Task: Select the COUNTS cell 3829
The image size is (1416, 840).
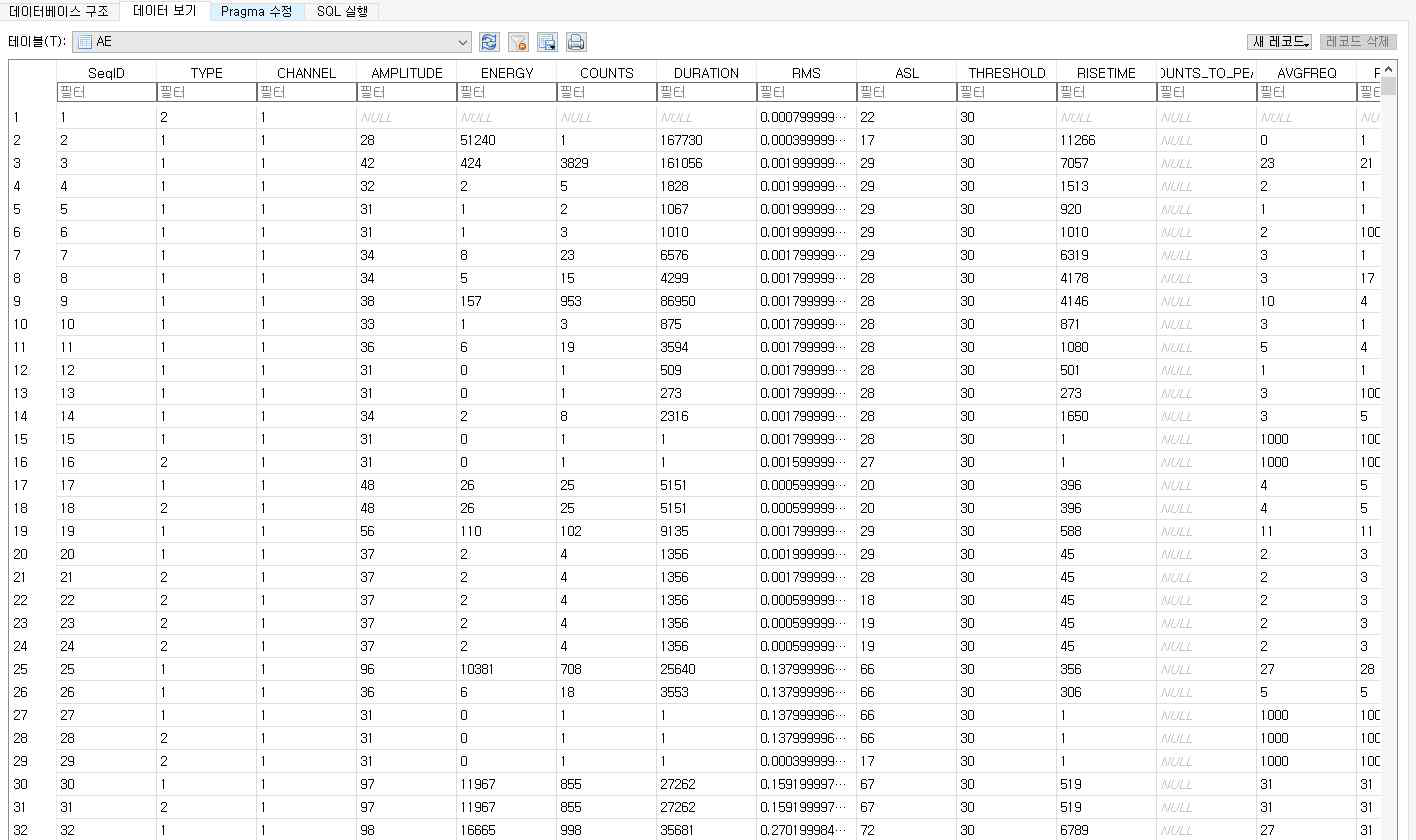Action: tap(606, 163)
